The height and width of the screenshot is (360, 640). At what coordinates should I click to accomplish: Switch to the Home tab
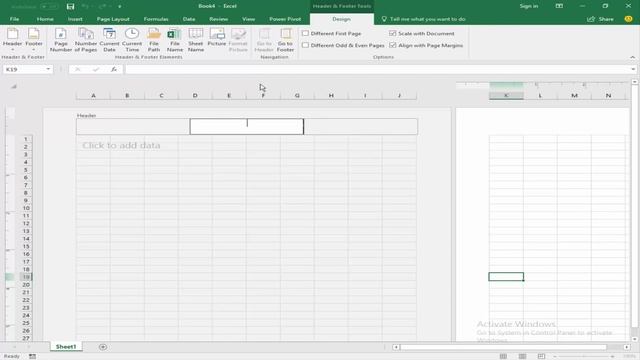tap(45, 19)
